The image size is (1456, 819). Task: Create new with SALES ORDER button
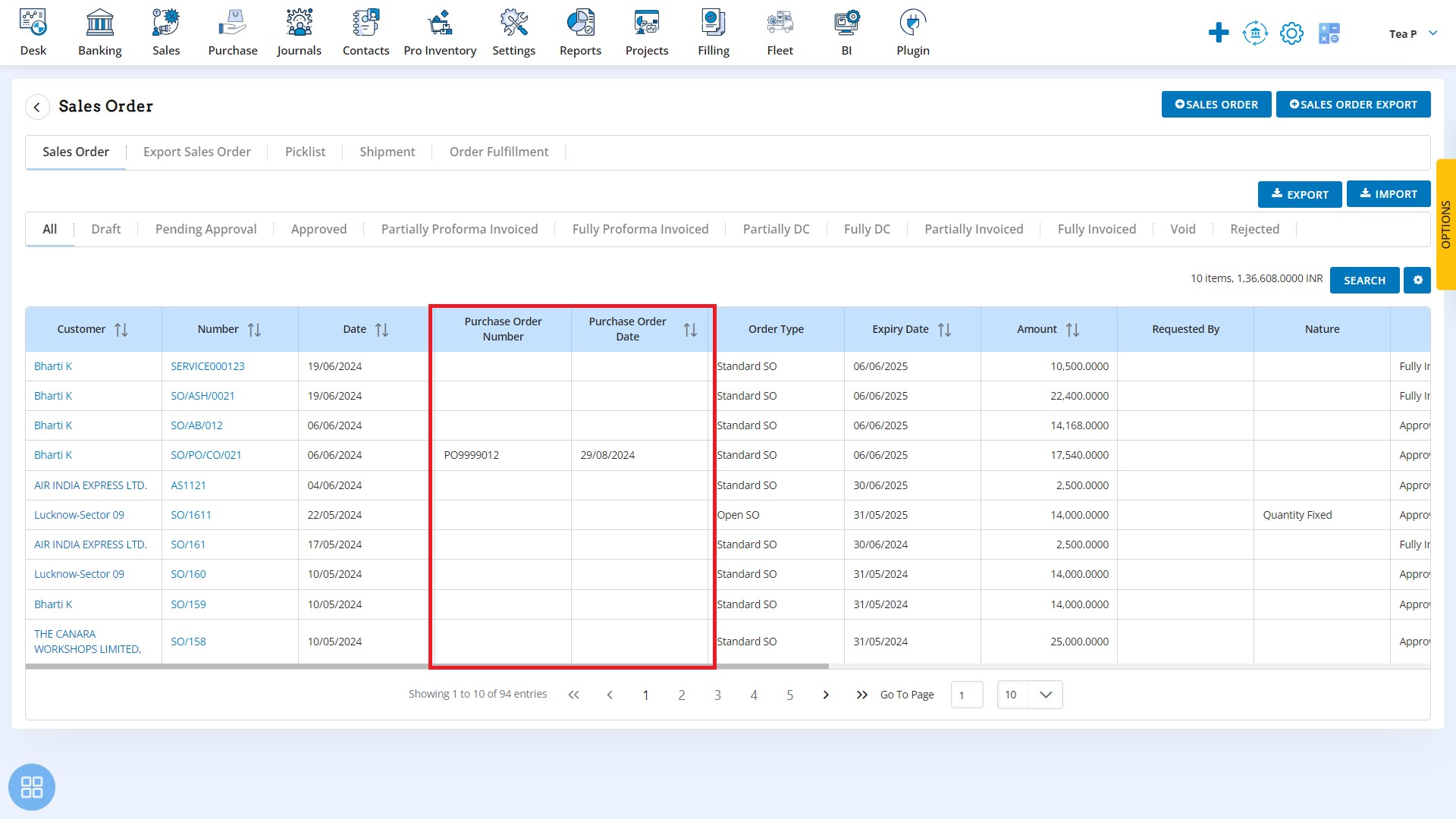click(1216, 105)
